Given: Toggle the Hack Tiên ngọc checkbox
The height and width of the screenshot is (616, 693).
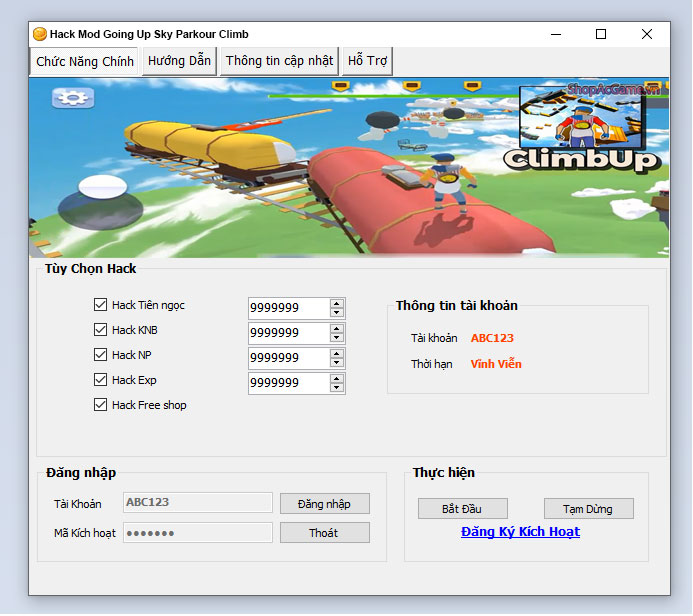Looking at the screenshot, I should [100, 304].
